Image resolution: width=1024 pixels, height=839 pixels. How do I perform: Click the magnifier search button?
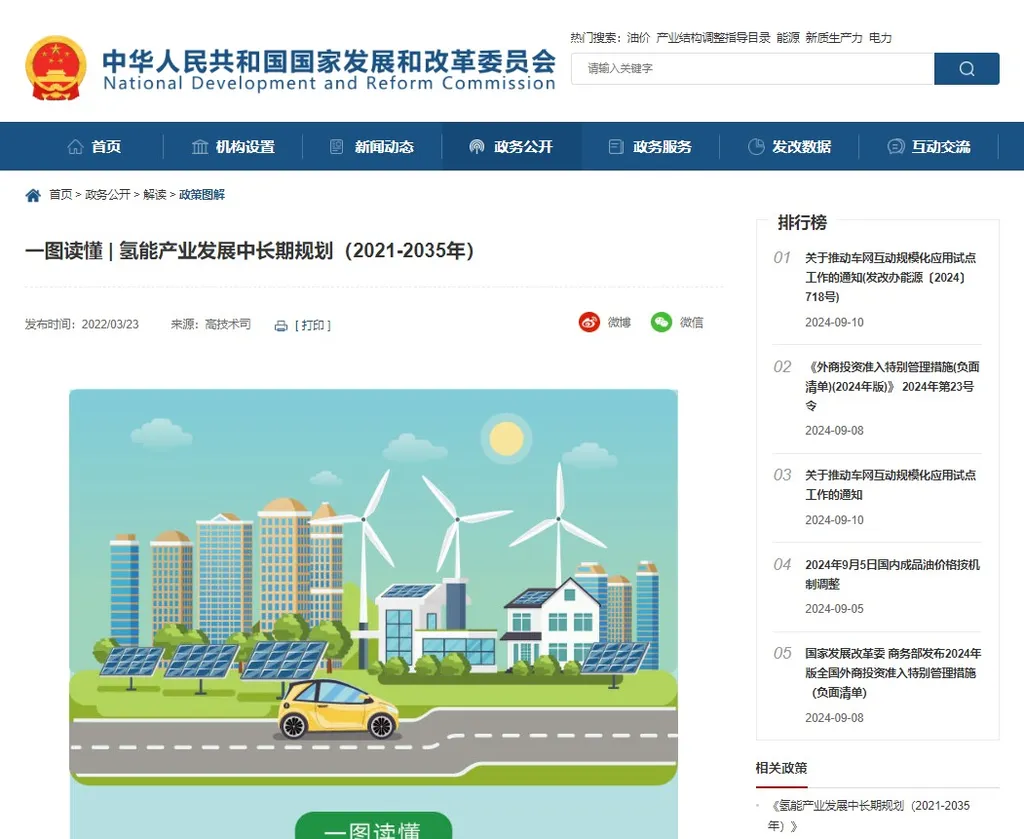(967, 69)
